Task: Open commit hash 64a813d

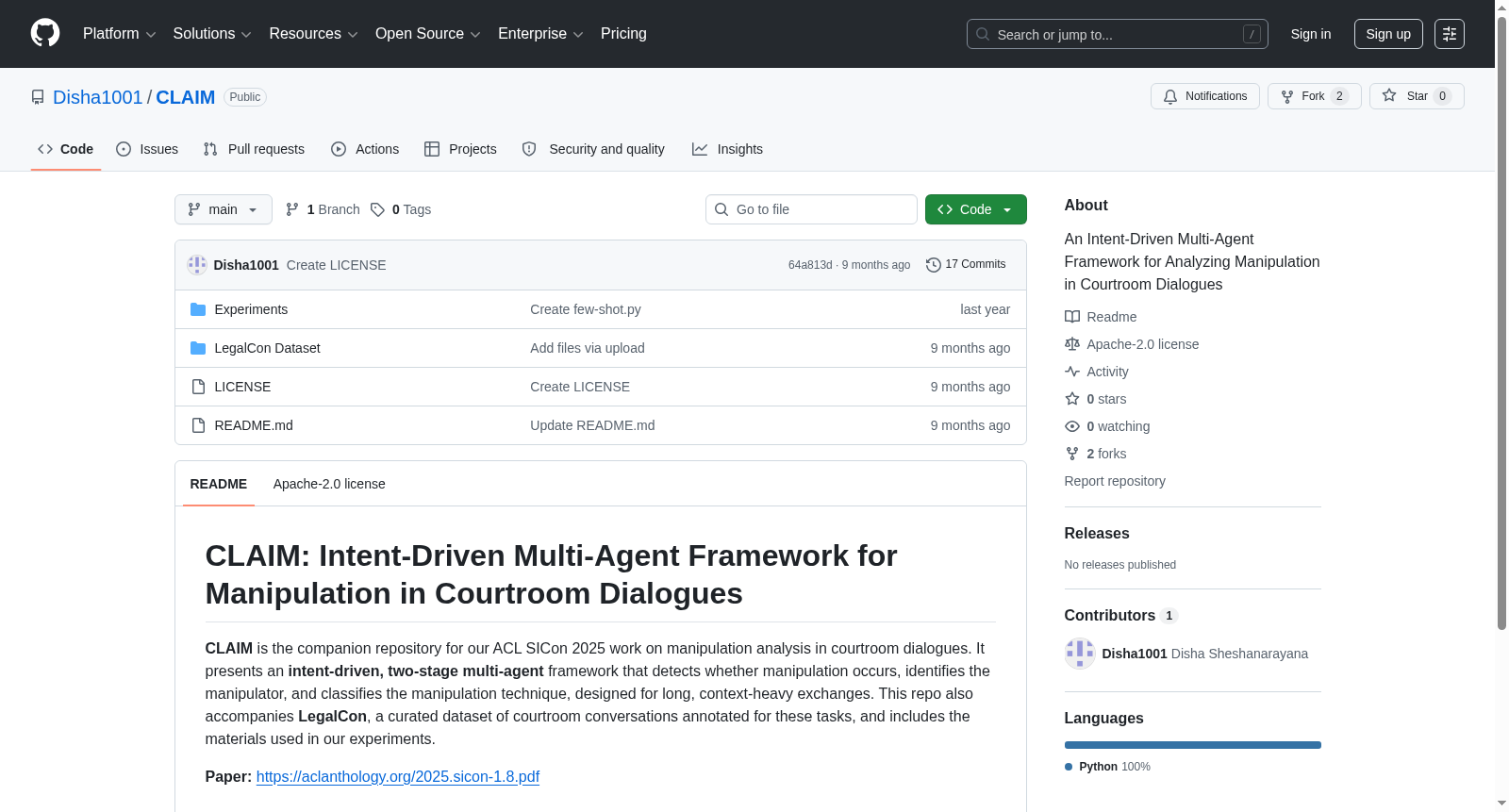Action: pyautogui.click(x=810, y=265)
